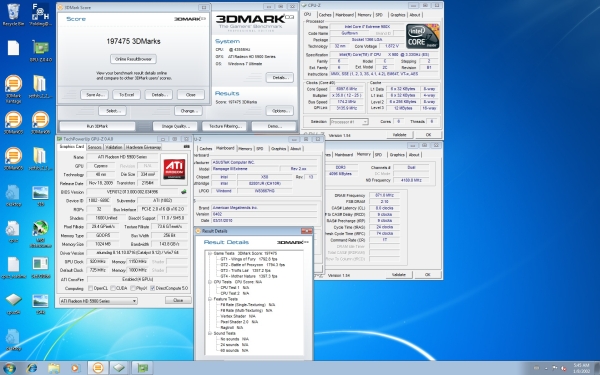Click the Close button in GPU-Z
The width and height of the screenshot is (600, 375).
tap(178, 301)
